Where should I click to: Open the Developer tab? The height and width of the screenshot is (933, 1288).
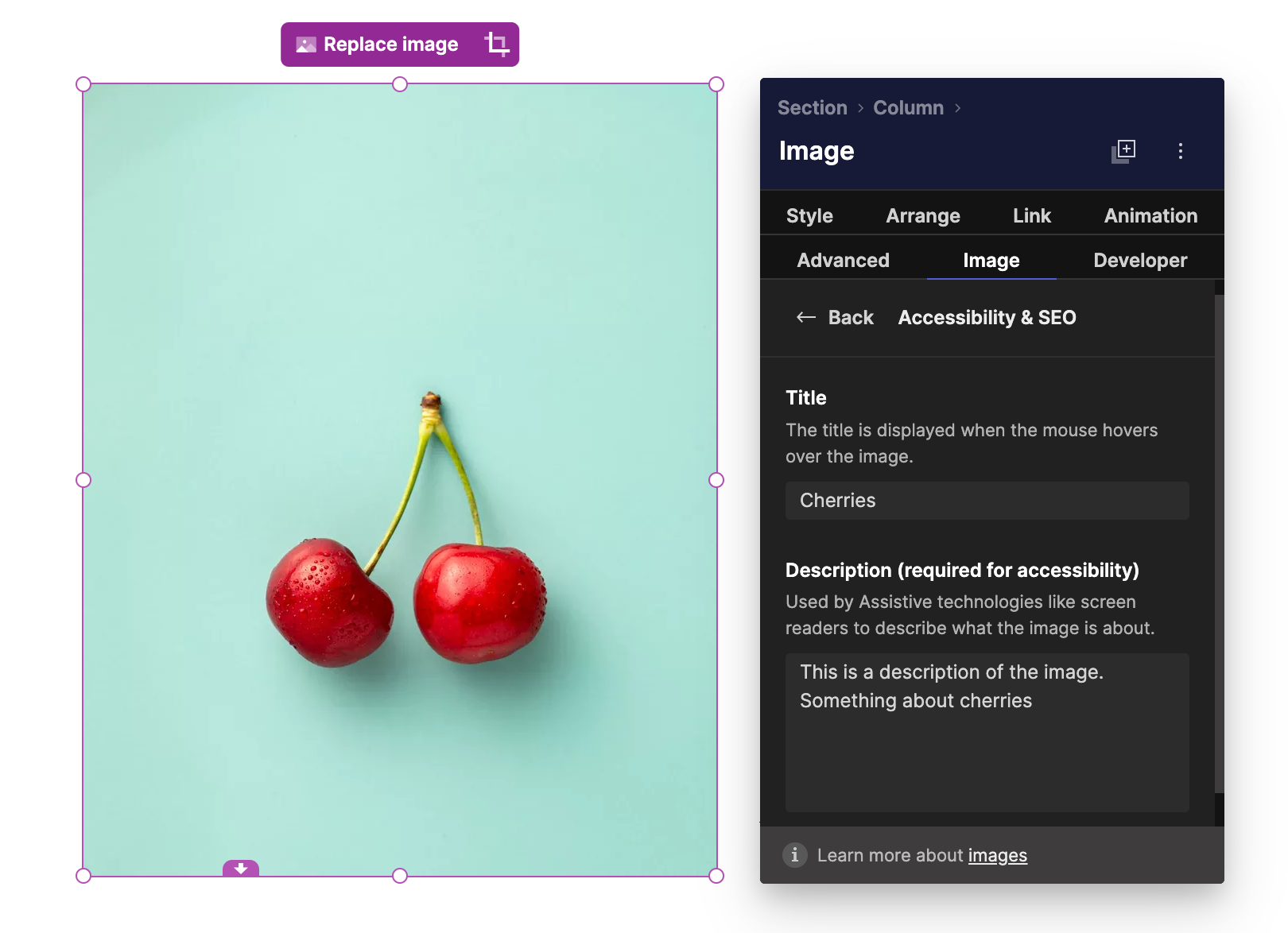[x=1139, y=260]
